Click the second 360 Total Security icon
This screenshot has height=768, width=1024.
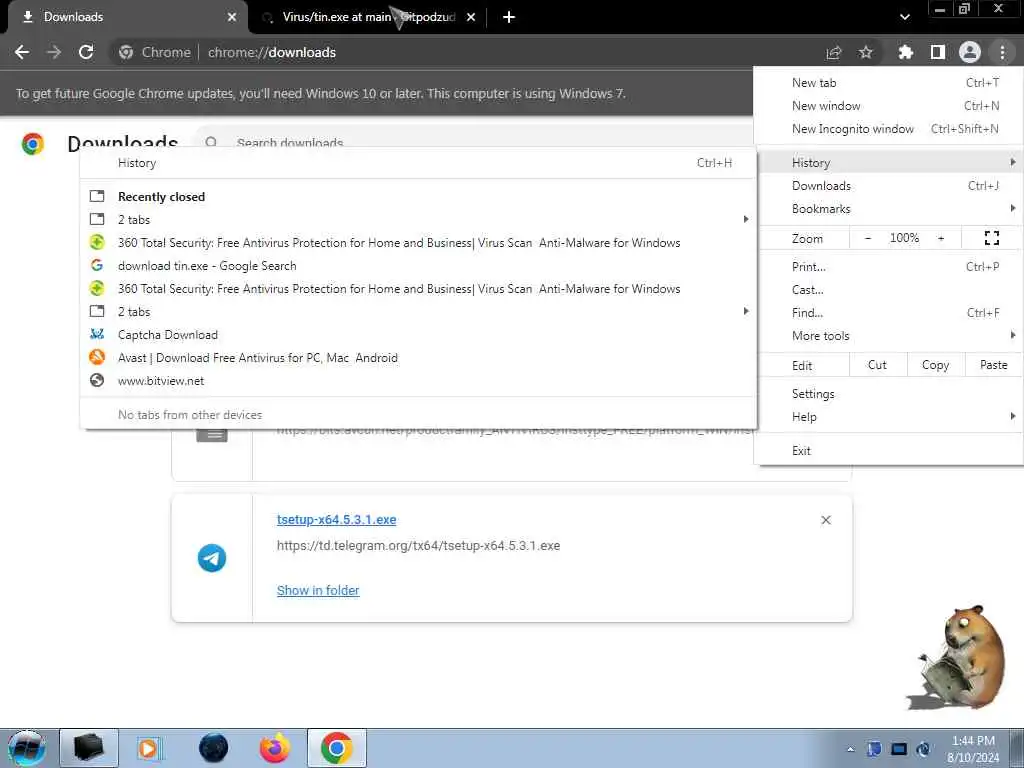tap(97, 288)
